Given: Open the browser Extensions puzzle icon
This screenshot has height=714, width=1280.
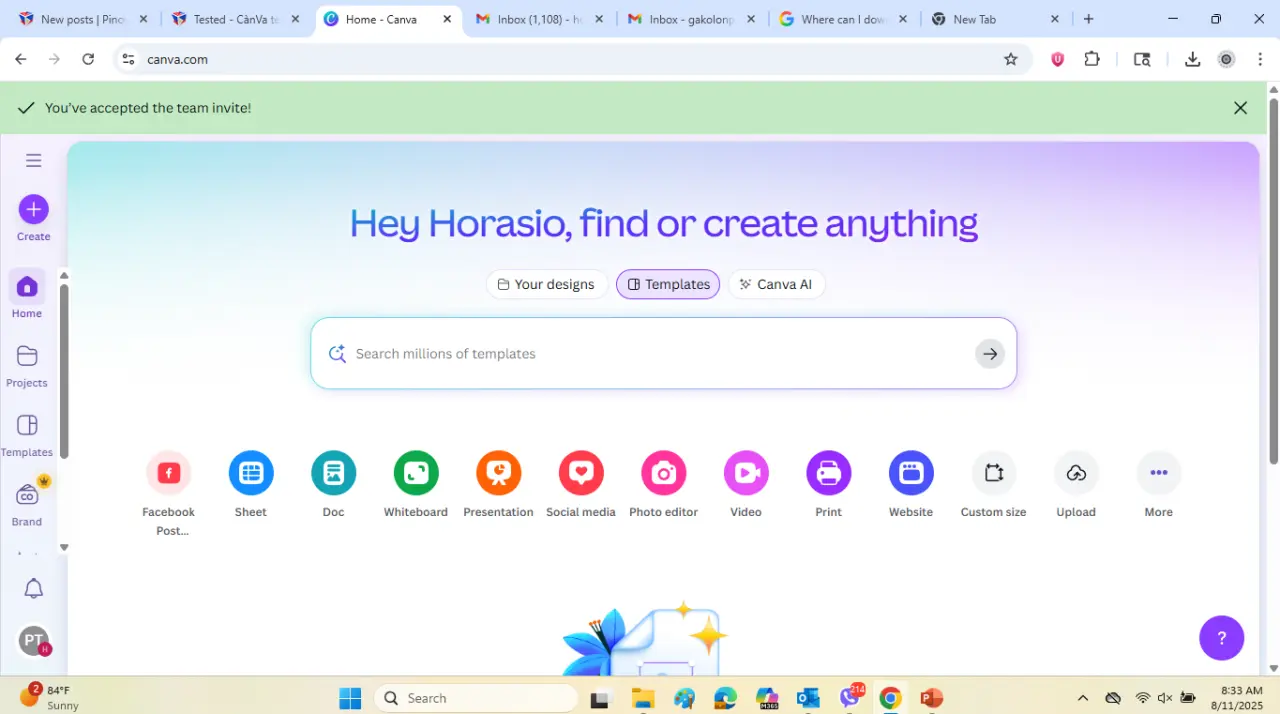Looking at the screenshot, I should tap(1092, 59).
